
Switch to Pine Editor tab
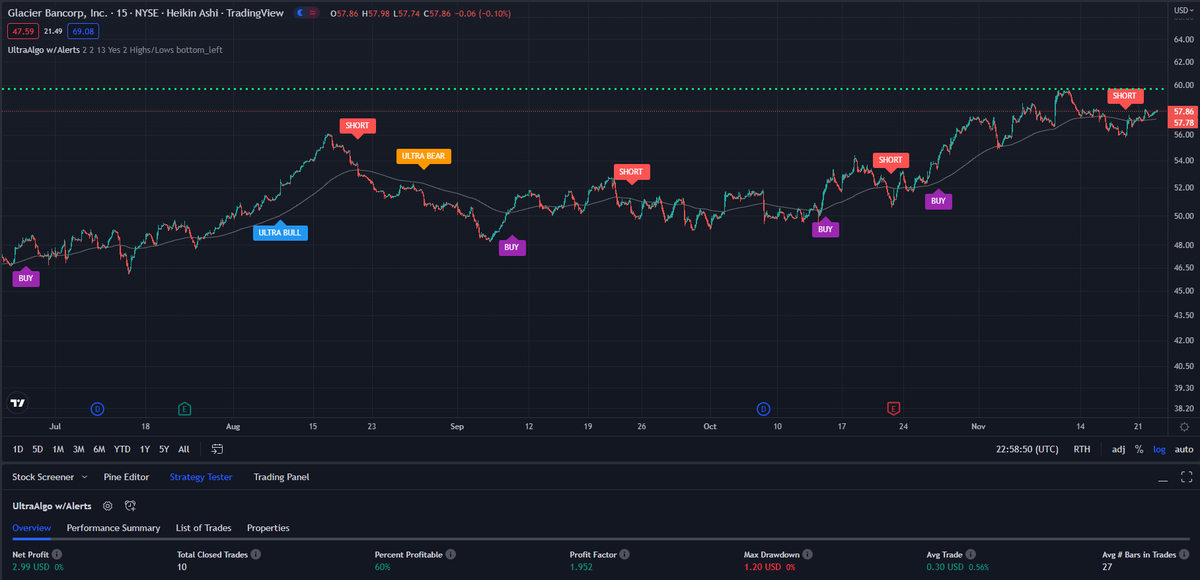coord(126,477)
